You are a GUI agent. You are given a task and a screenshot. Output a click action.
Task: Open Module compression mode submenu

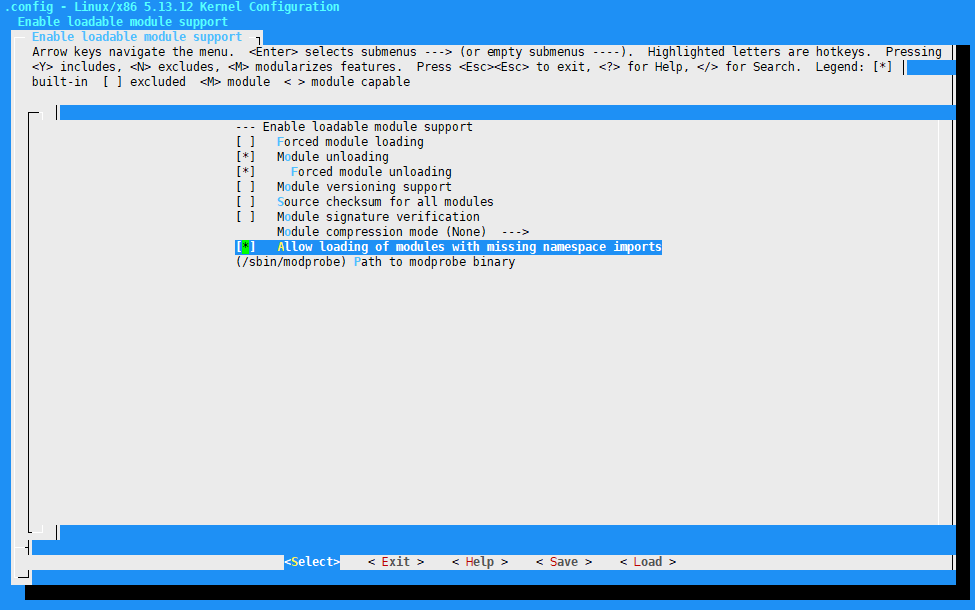coord(403,232)
